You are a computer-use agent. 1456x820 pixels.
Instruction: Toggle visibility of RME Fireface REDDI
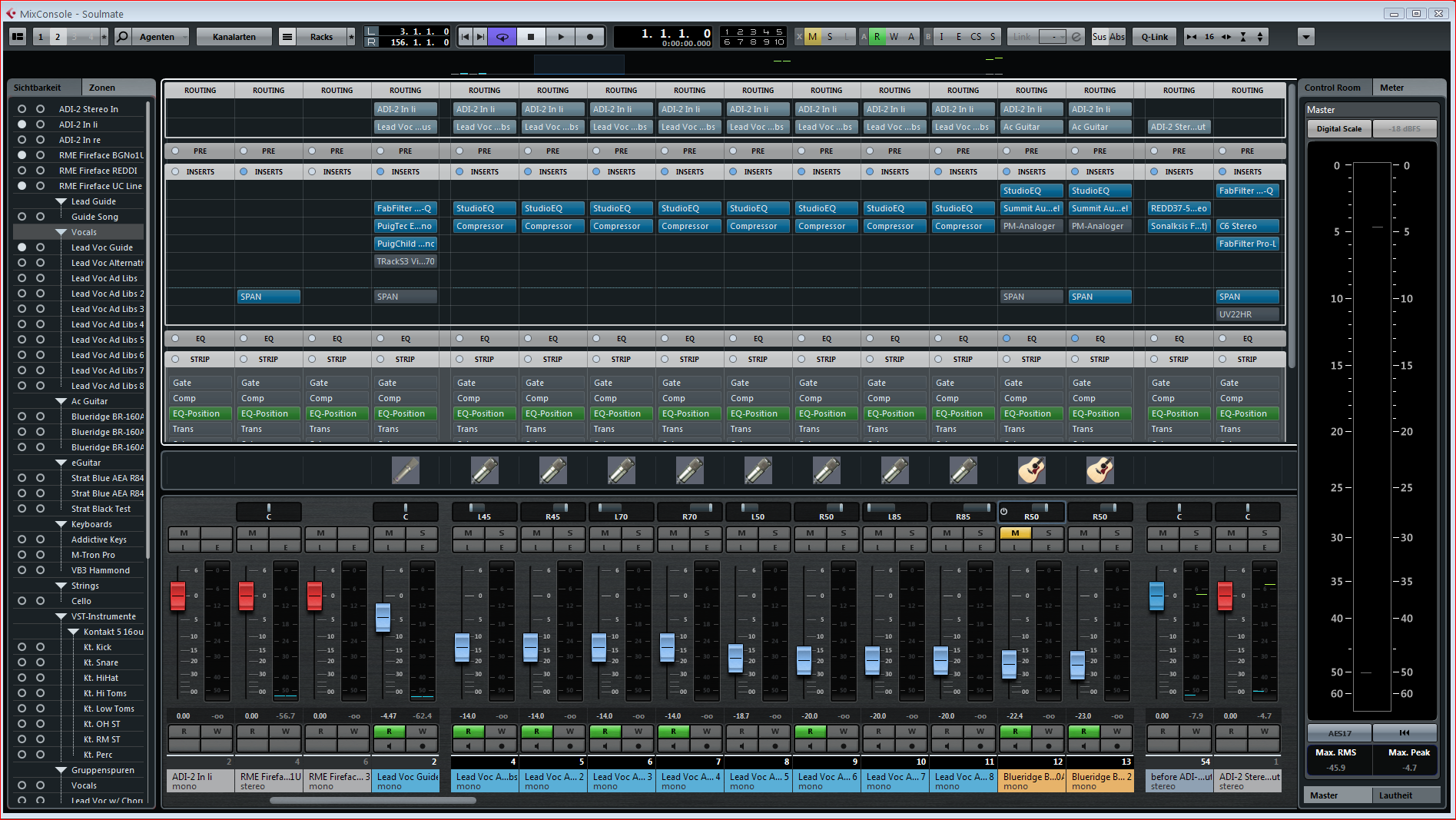click(x=22, y=171)
